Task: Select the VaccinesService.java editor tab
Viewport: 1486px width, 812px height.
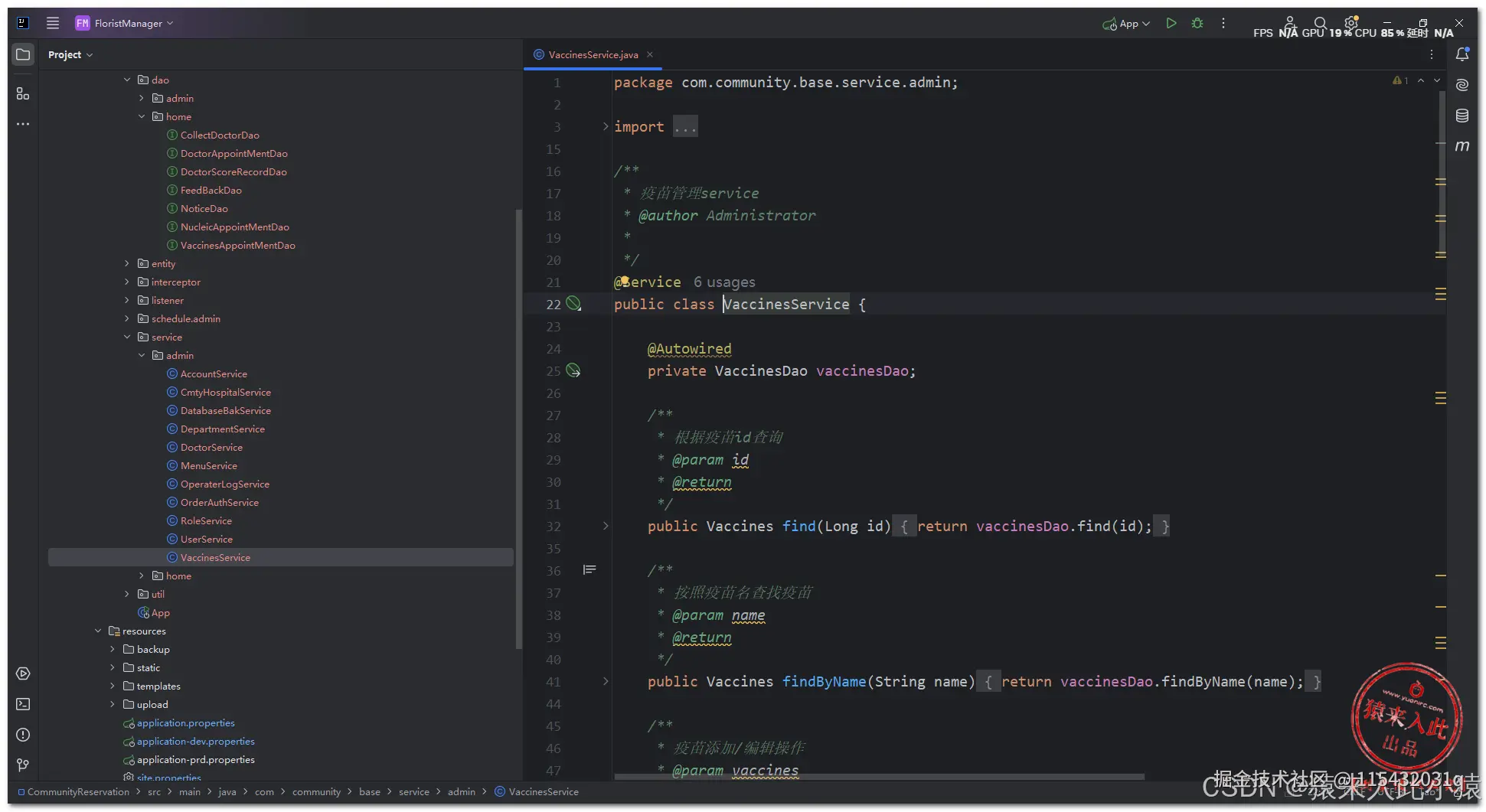Action: 593,54
